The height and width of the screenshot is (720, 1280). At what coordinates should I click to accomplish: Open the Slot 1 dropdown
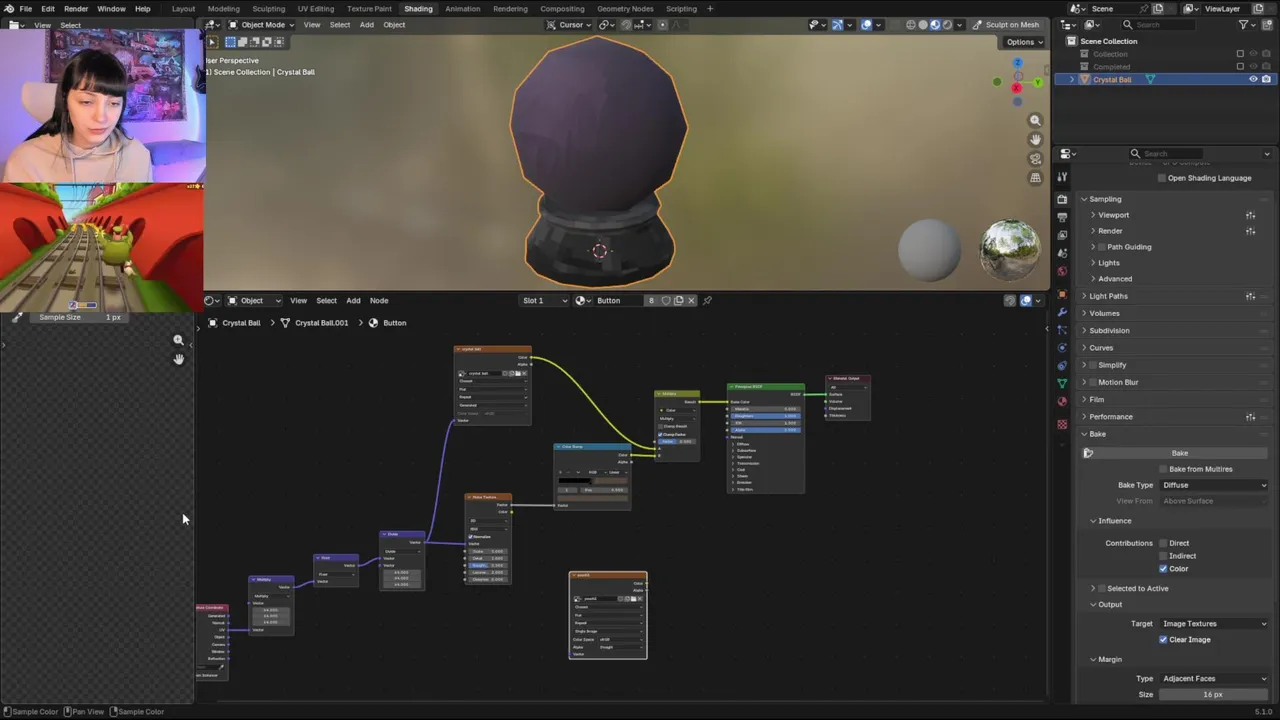pos(545,300)
